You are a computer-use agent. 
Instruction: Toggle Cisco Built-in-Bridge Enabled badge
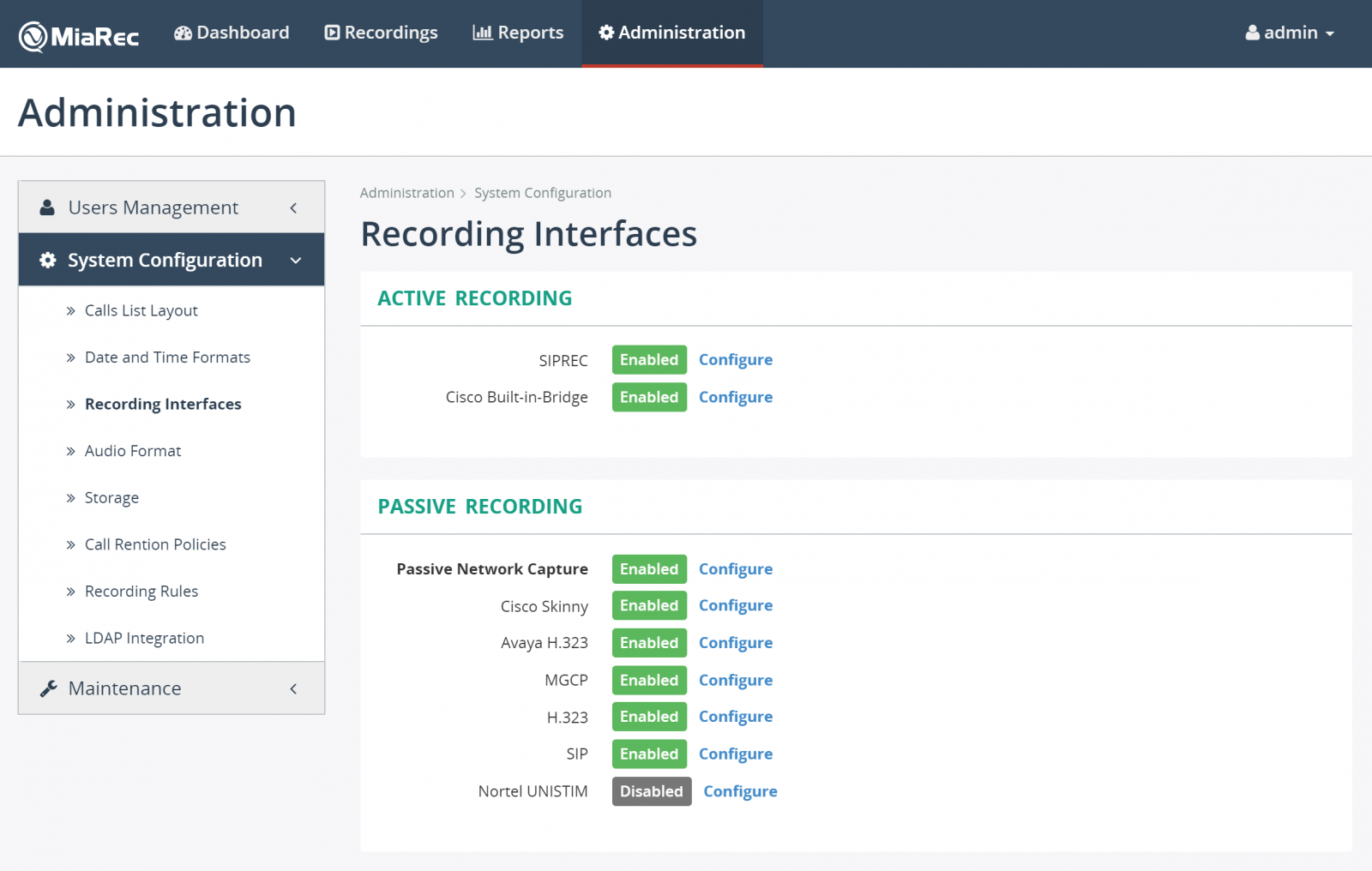(x=649, y=397)
